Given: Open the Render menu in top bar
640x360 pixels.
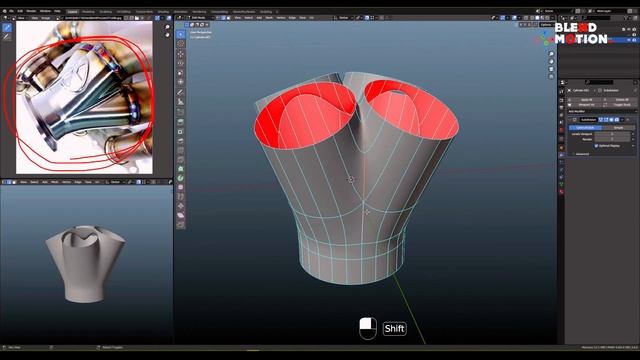Looking at the screenshot, I should [31, 11].
